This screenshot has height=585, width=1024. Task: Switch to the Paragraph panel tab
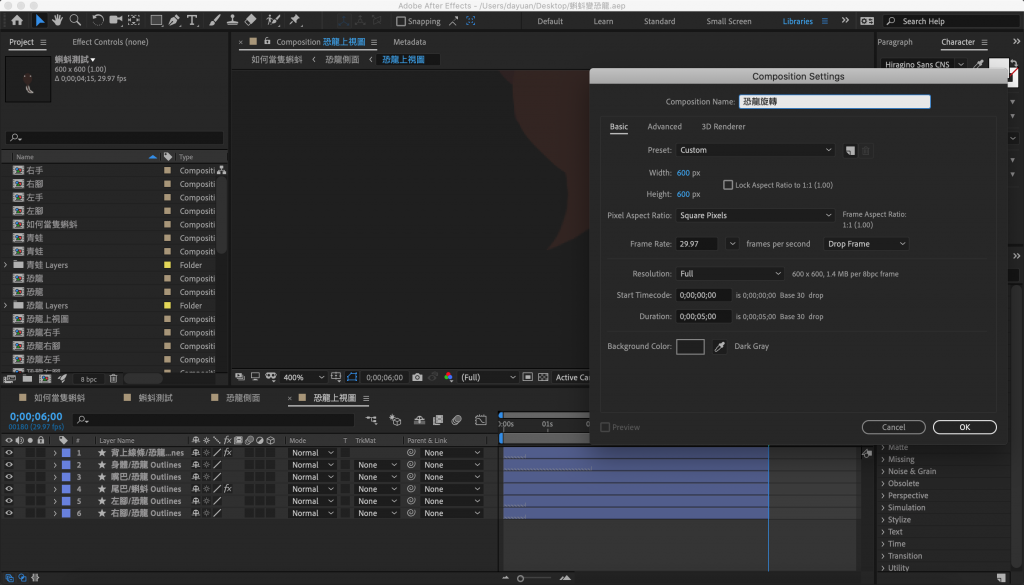[895, 42]
